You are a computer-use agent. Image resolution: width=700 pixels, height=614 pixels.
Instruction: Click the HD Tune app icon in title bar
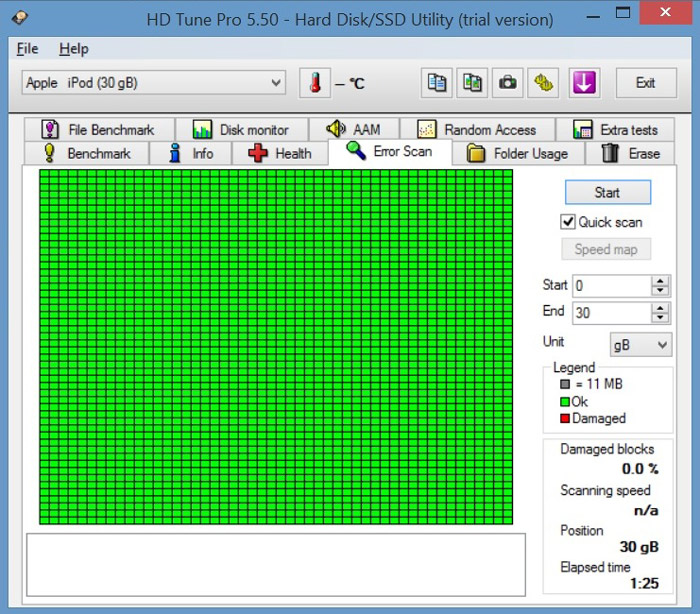20,19
